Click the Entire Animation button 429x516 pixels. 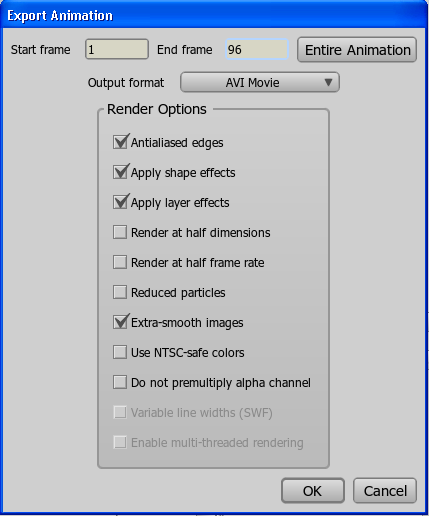pyautogui.click(x=357, y=50)
